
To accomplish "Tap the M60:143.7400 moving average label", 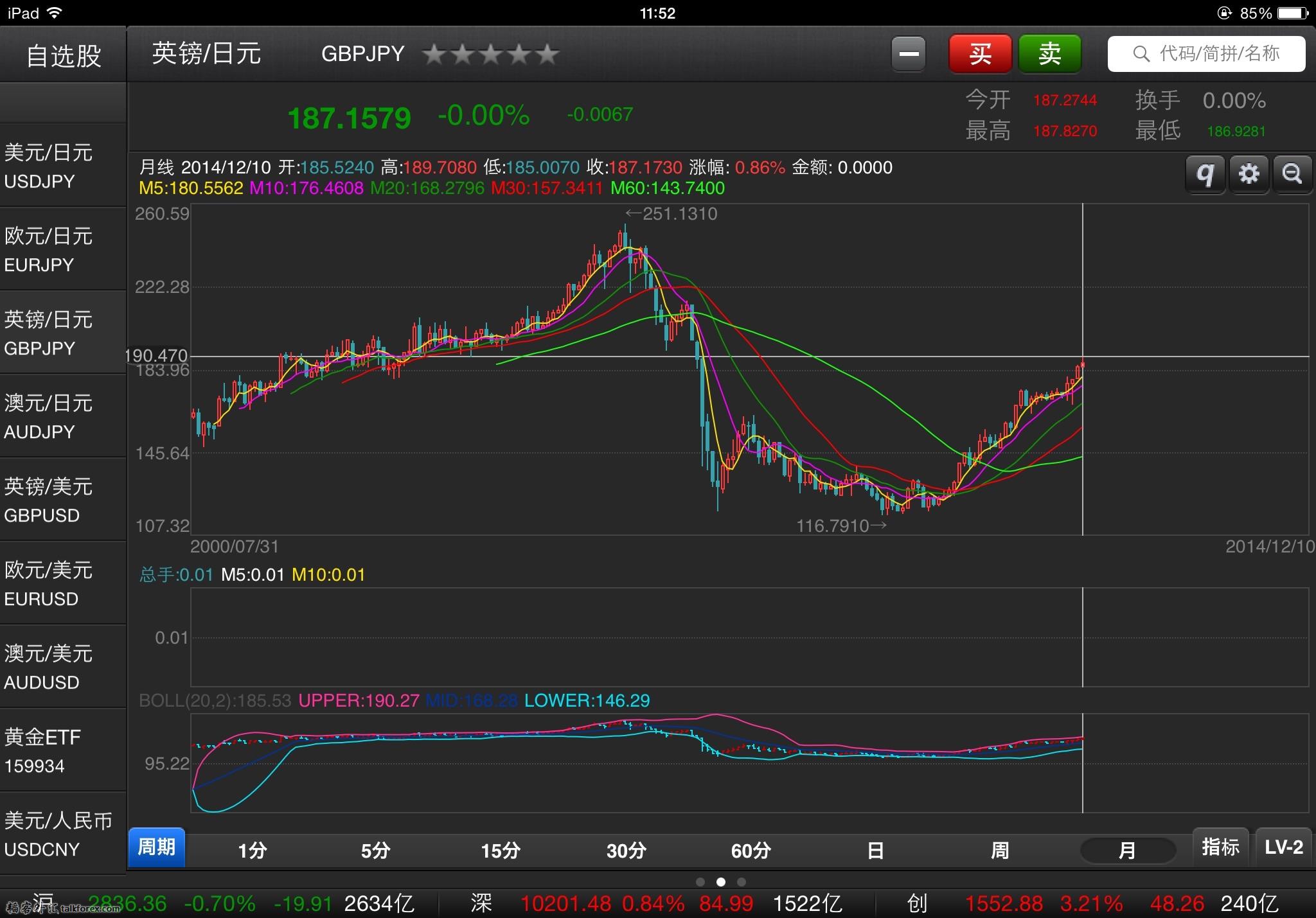I will click(x=668, y=188).
